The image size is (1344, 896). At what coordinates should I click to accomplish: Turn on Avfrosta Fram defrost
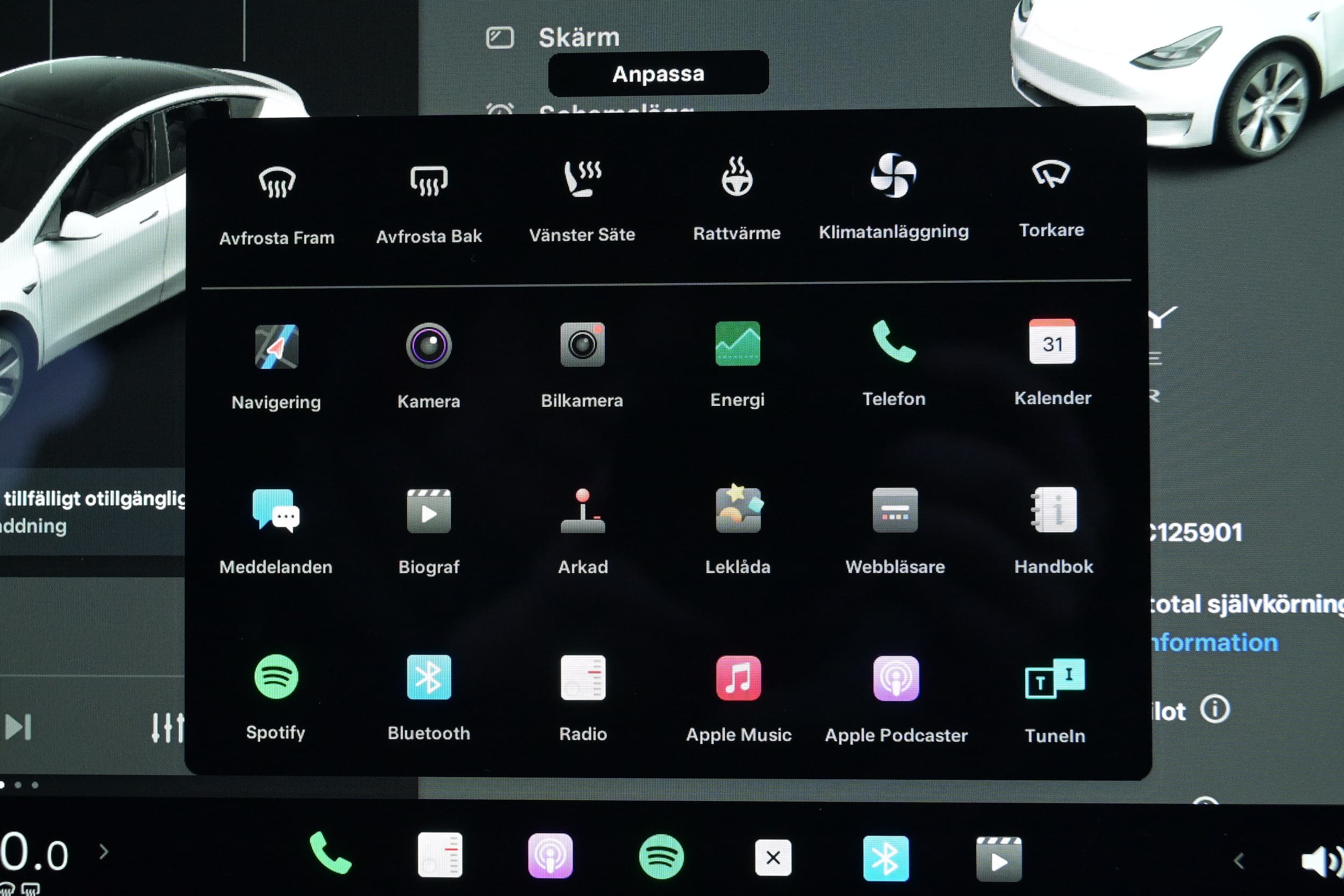pos(277,206)
